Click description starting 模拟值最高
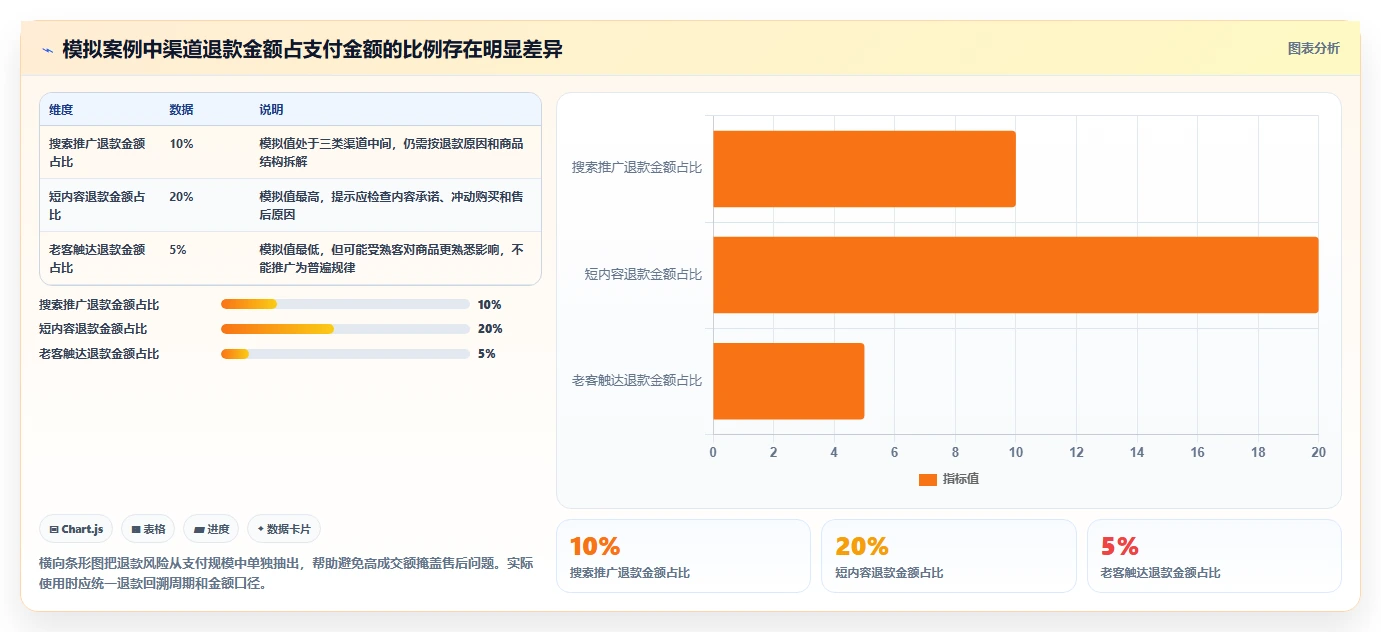 (391, 206)
